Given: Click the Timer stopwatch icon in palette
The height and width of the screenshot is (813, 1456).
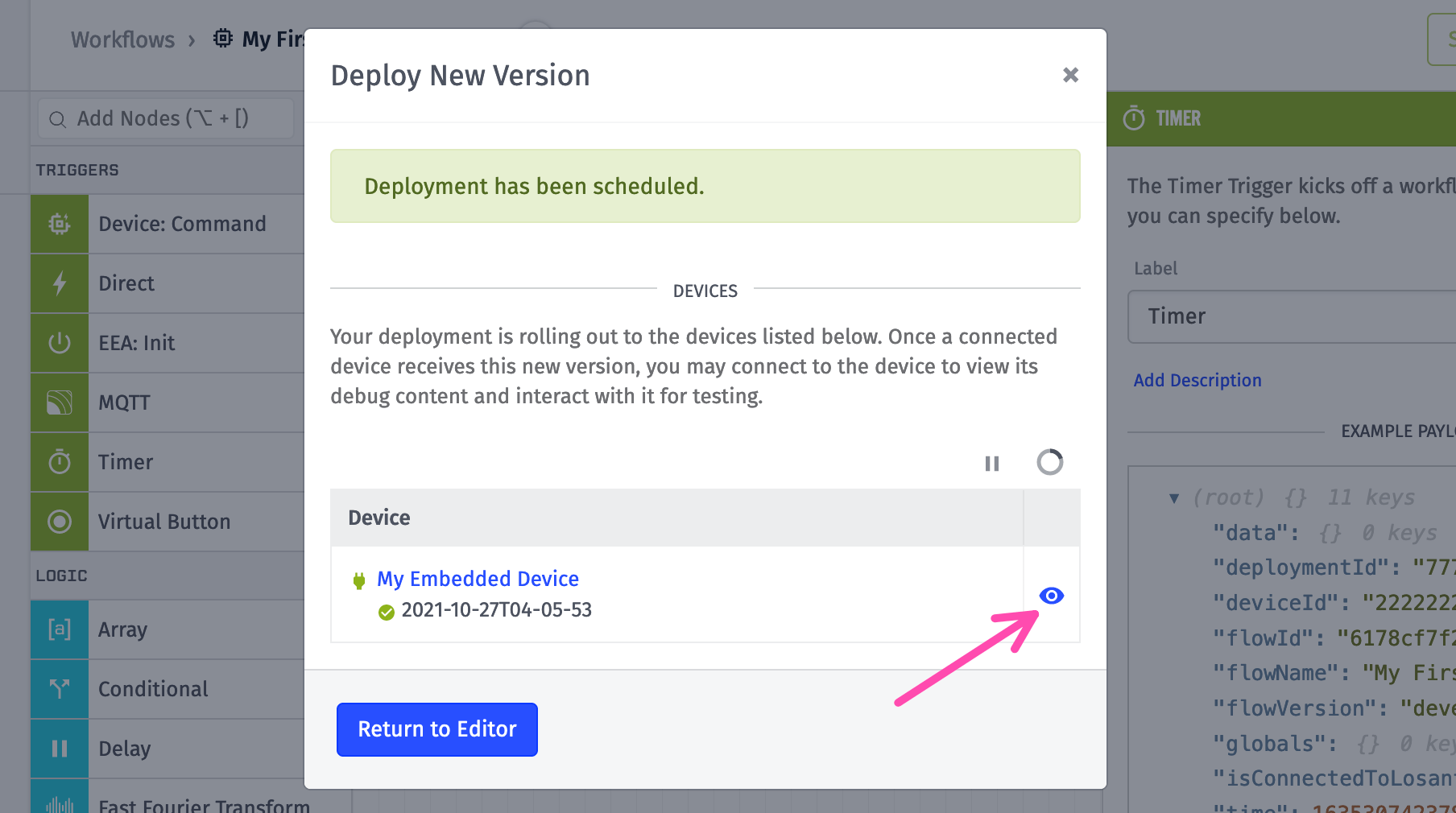Looking at the screenshot, I should (60, 462).
